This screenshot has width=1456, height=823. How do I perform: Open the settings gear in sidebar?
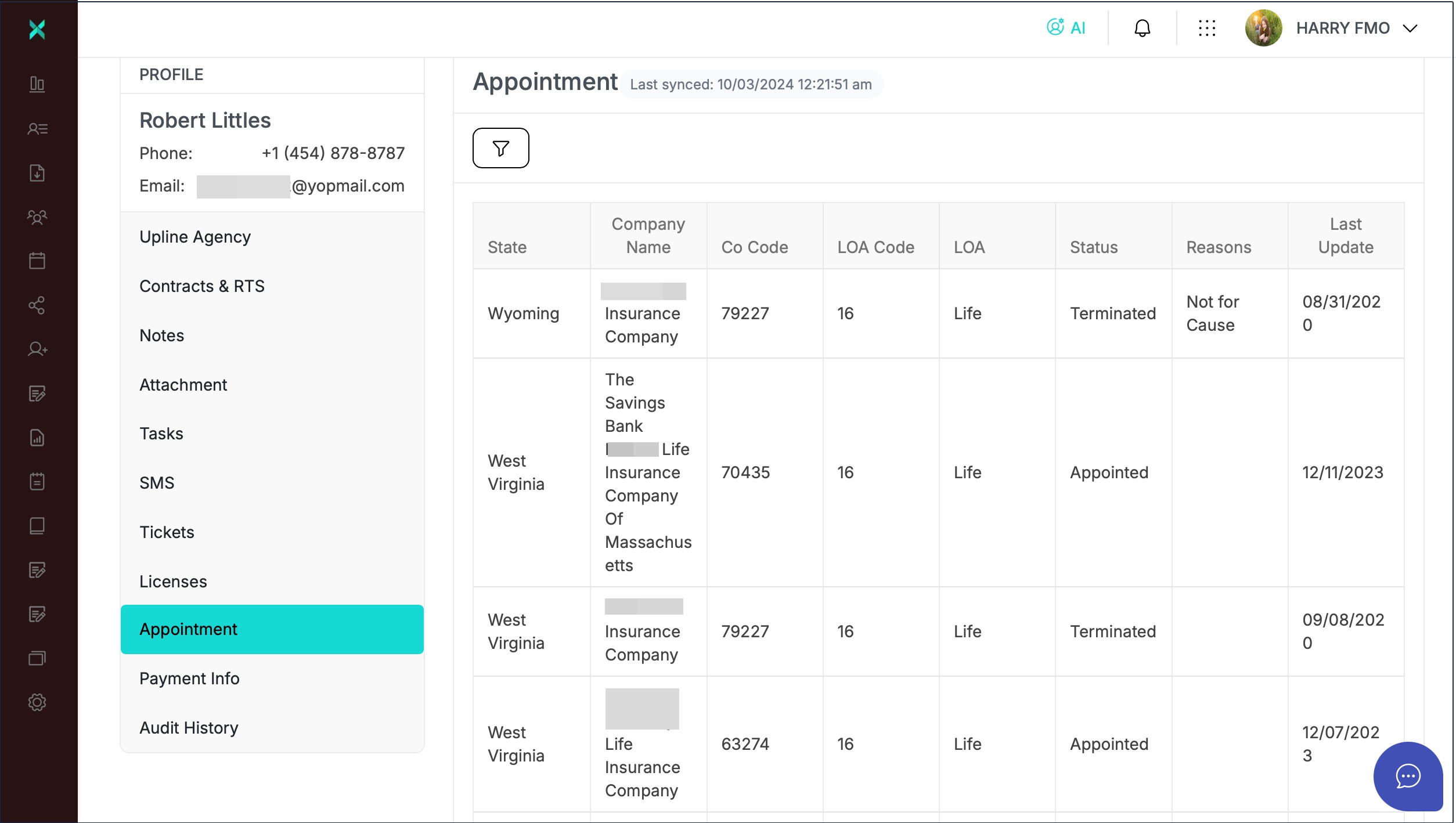click(x=37, y=702)
